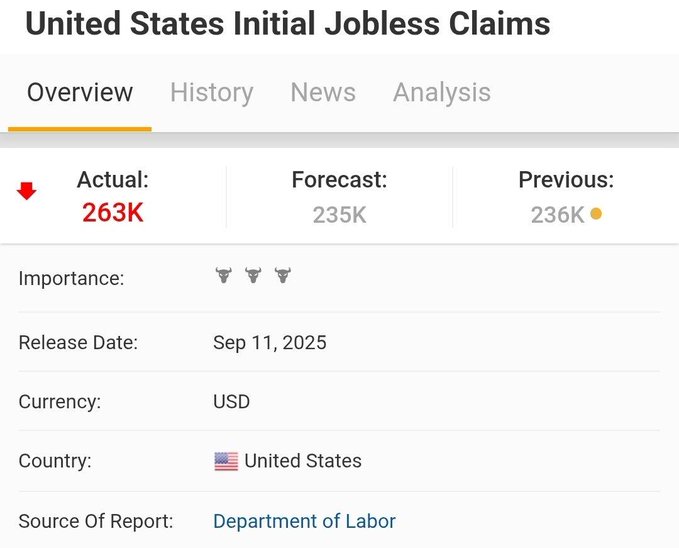Image resolution: width=679 pixels, height=548 pixels.
Task: Open the Department of Labor link
Action: 304,521
